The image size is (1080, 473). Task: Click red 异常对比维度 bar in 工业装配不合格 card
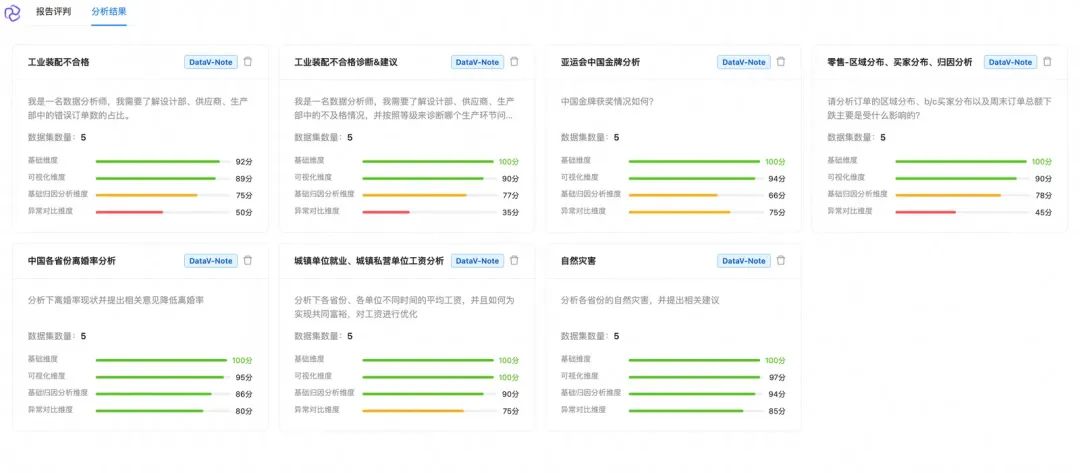129,212
